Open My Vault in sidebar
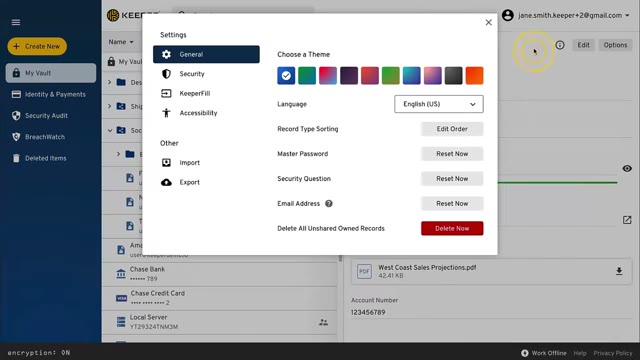Screen dimensions: 640x360 [51, 73]
